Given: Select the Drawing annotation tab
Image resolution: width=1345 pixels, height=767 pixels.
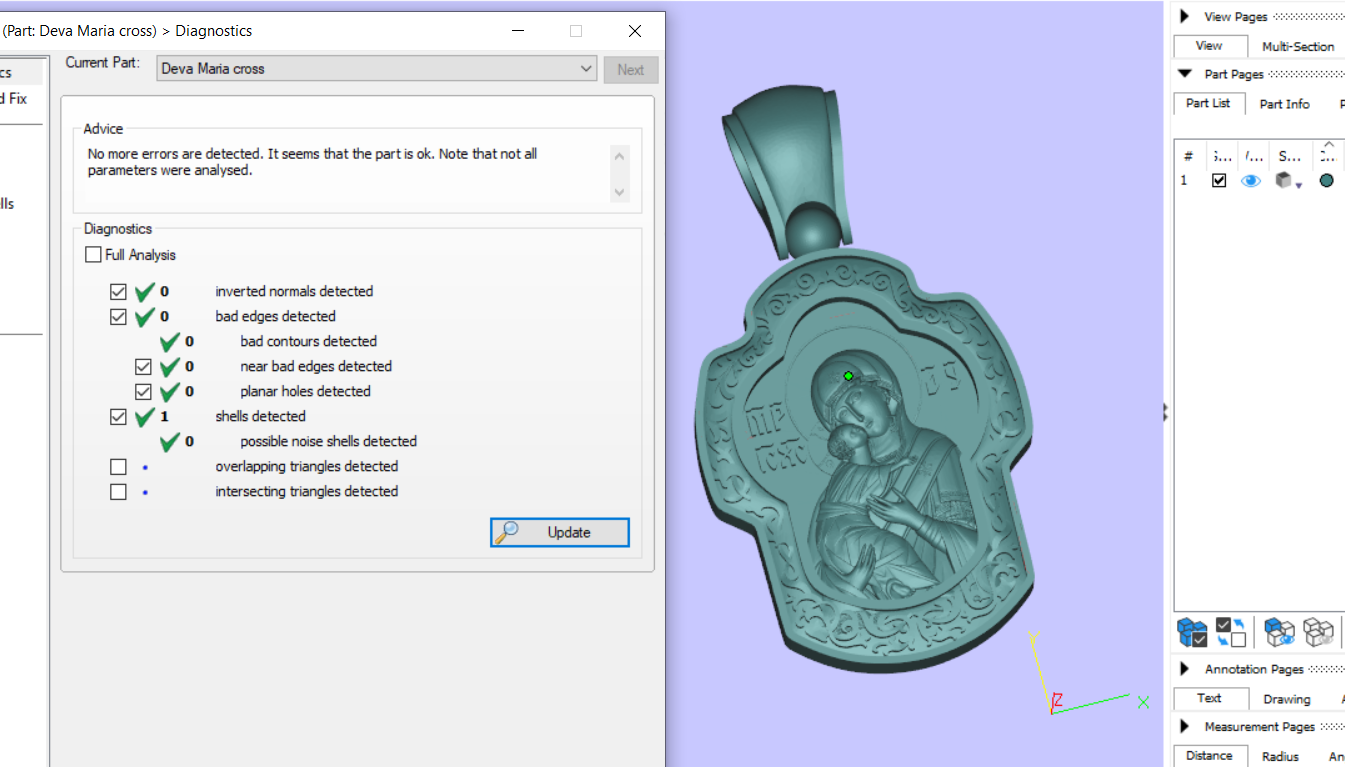Looking at the screenshot, I should (x=1286, y=699).
